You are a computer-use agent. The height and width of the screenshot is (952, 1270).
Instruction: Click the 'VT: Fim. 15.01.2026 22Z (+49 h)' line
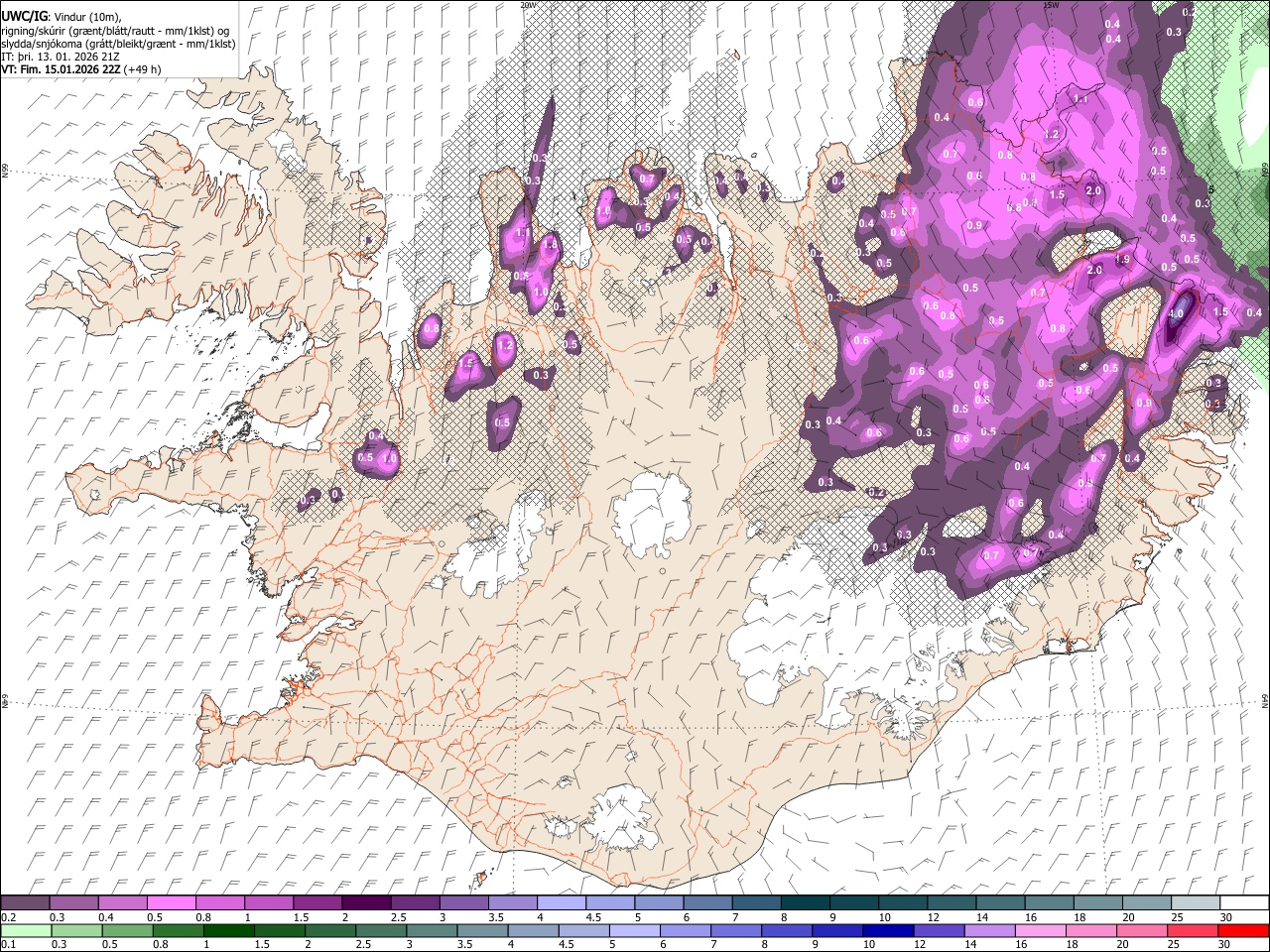(81, 69)
